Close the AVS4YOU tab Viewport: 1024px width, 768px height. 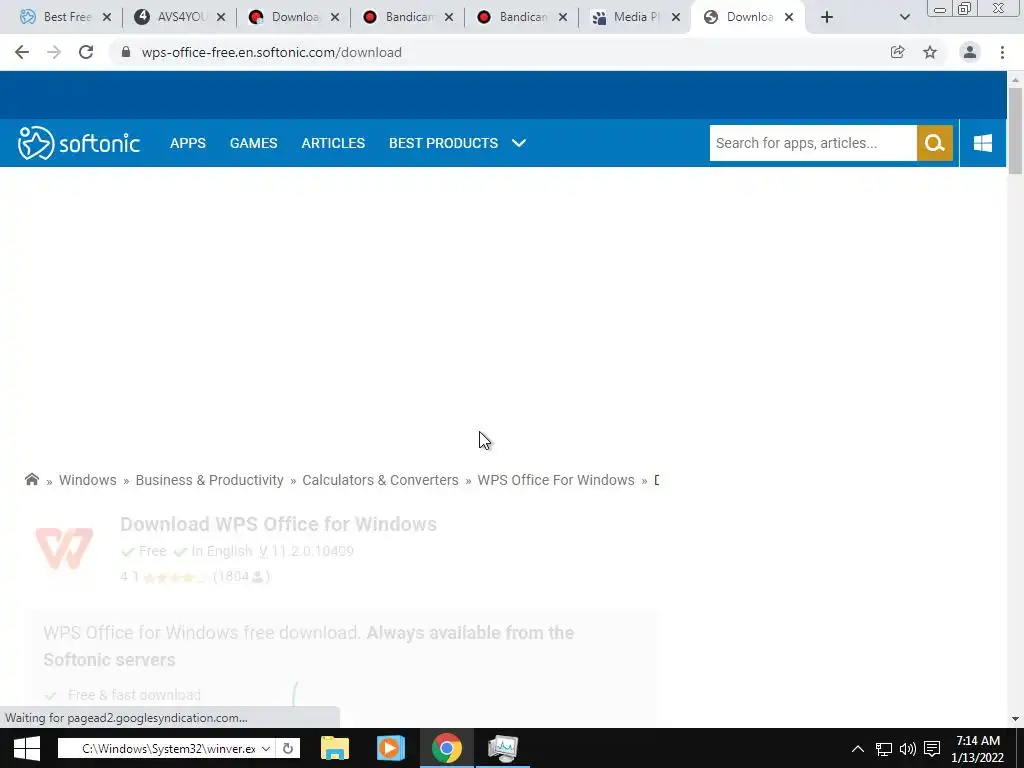coord(221,17)
